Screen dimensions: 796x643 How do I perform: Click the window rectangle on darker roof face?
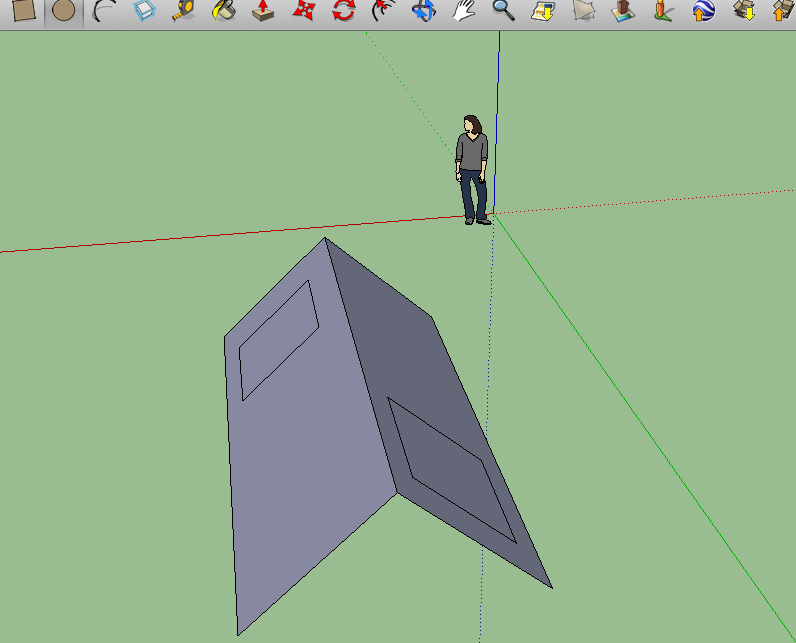click(452, 468)
